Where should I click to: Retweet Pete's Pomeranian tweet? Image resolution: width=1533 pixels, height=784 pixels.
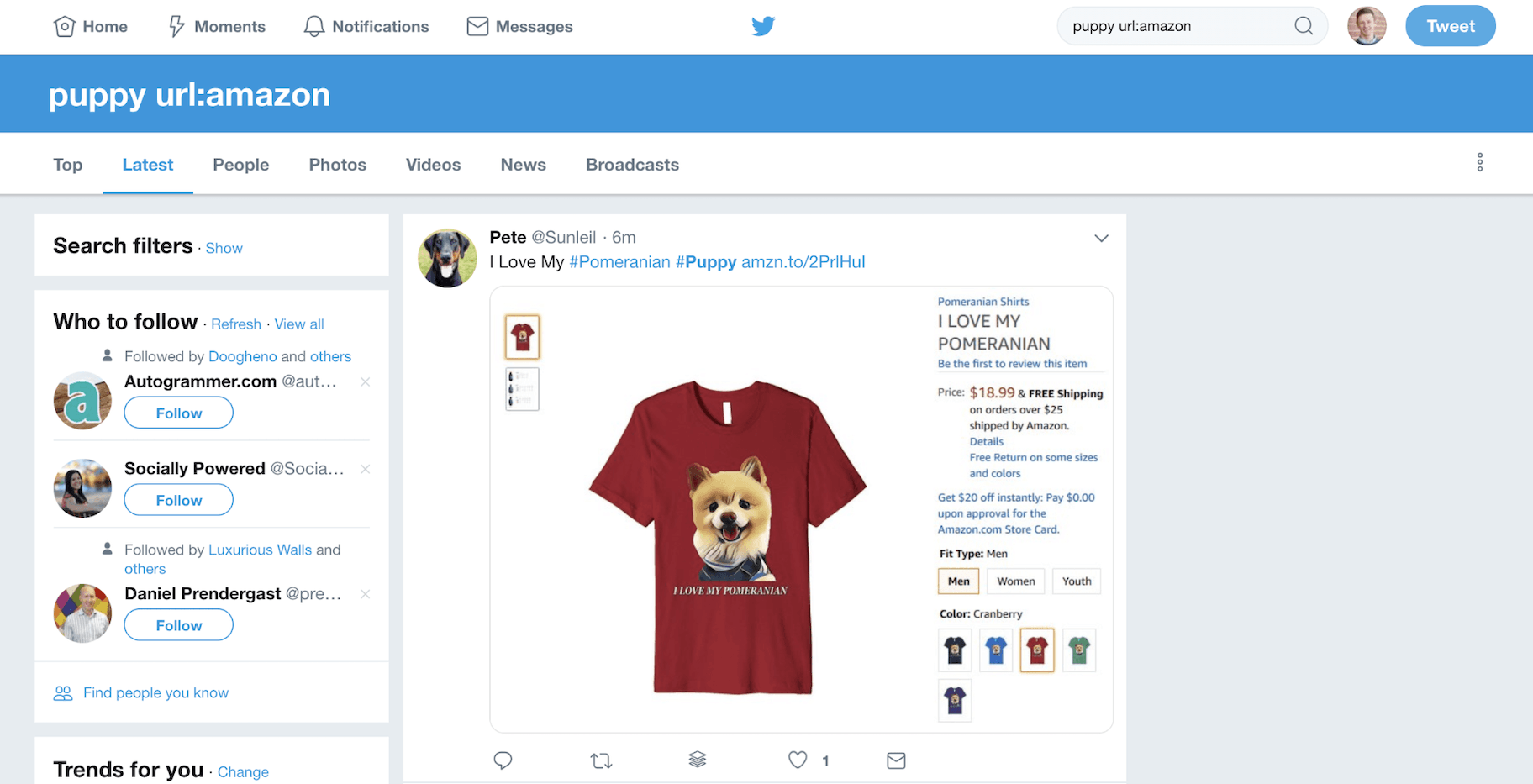[x=601, y=760]
